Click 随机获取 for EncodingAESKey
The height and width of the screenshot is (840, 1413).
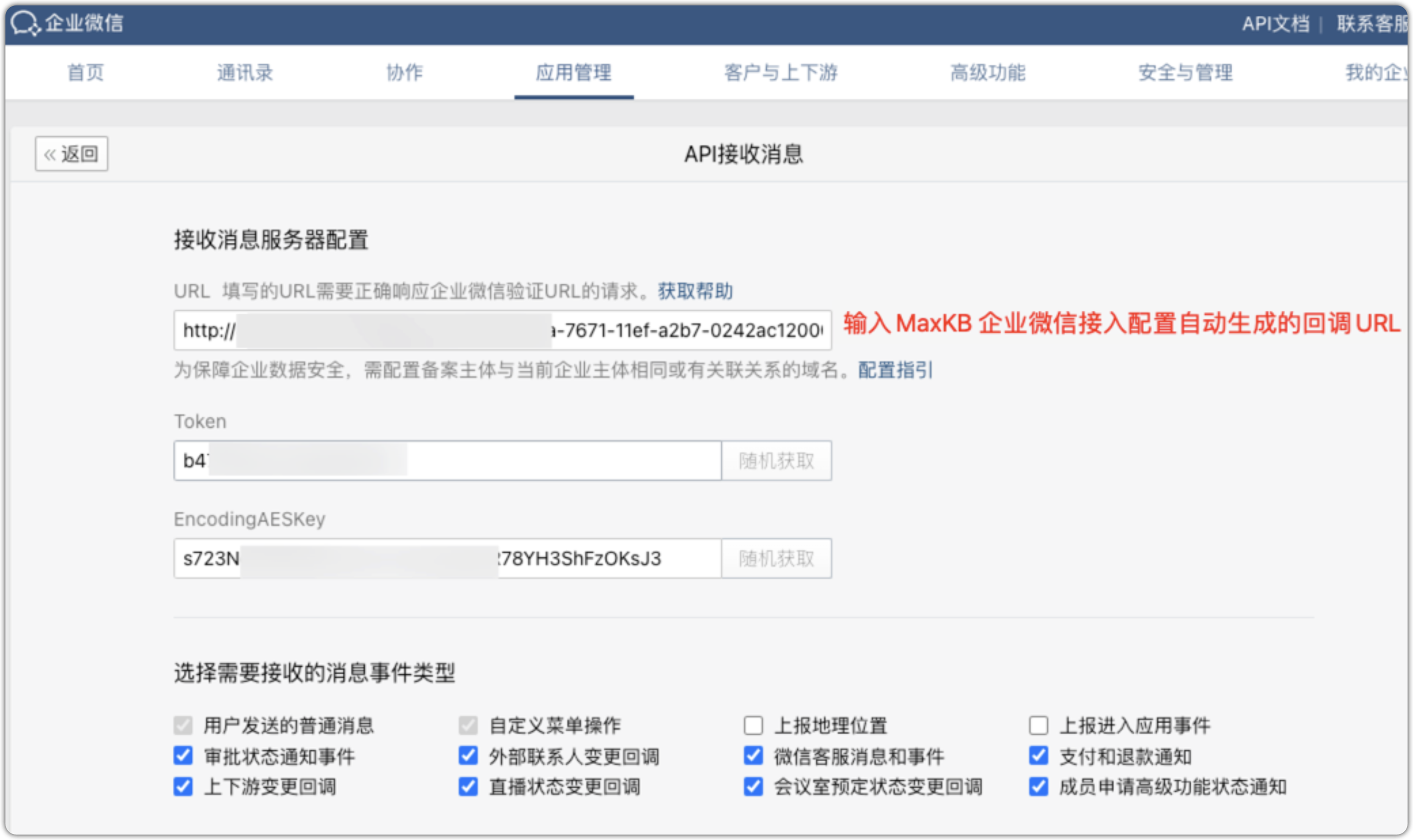tap(776, 558)
